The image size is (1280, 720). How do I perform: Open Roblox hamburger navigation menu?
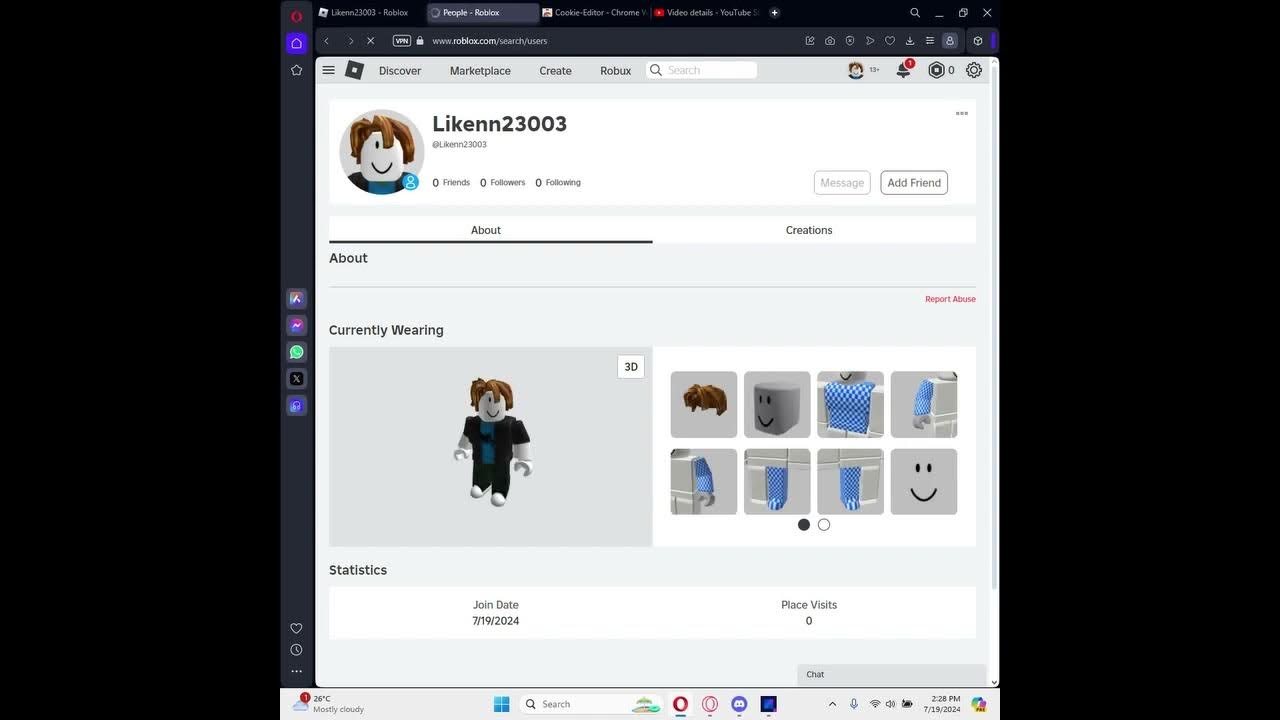328,70
